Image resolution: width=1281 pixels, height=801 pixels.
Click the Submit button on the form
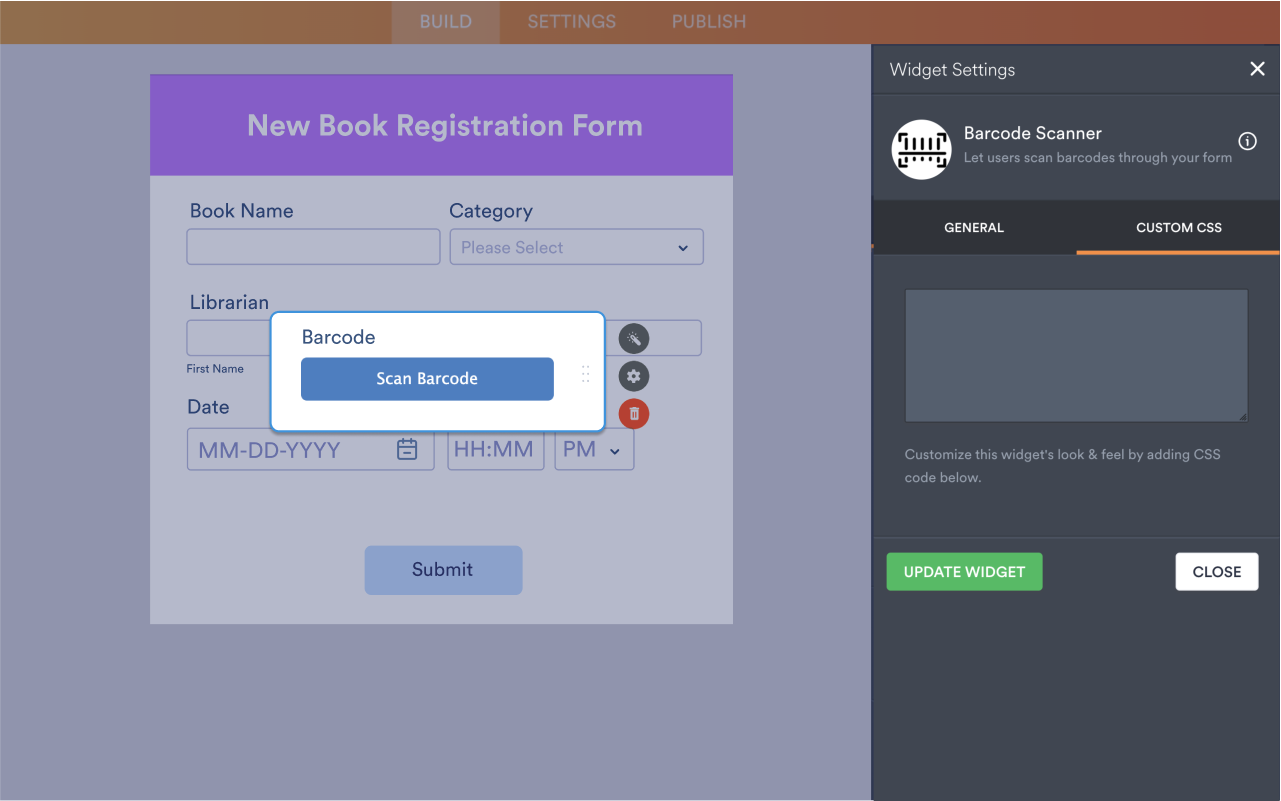(443, 570)
